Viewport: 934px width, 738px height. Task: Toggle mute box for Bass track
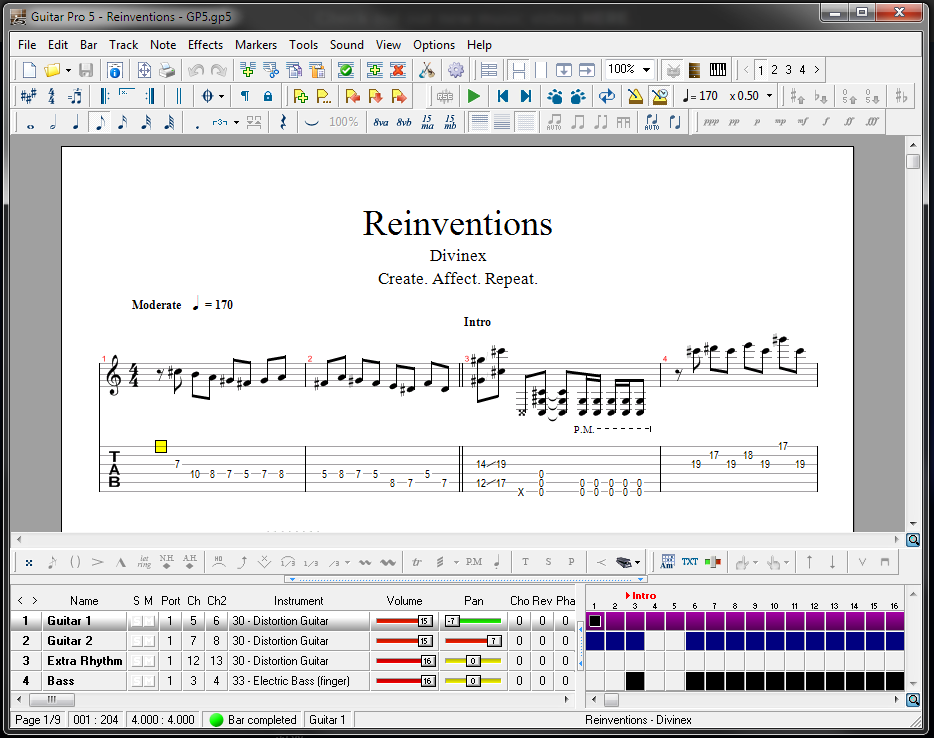pos(149,681)
